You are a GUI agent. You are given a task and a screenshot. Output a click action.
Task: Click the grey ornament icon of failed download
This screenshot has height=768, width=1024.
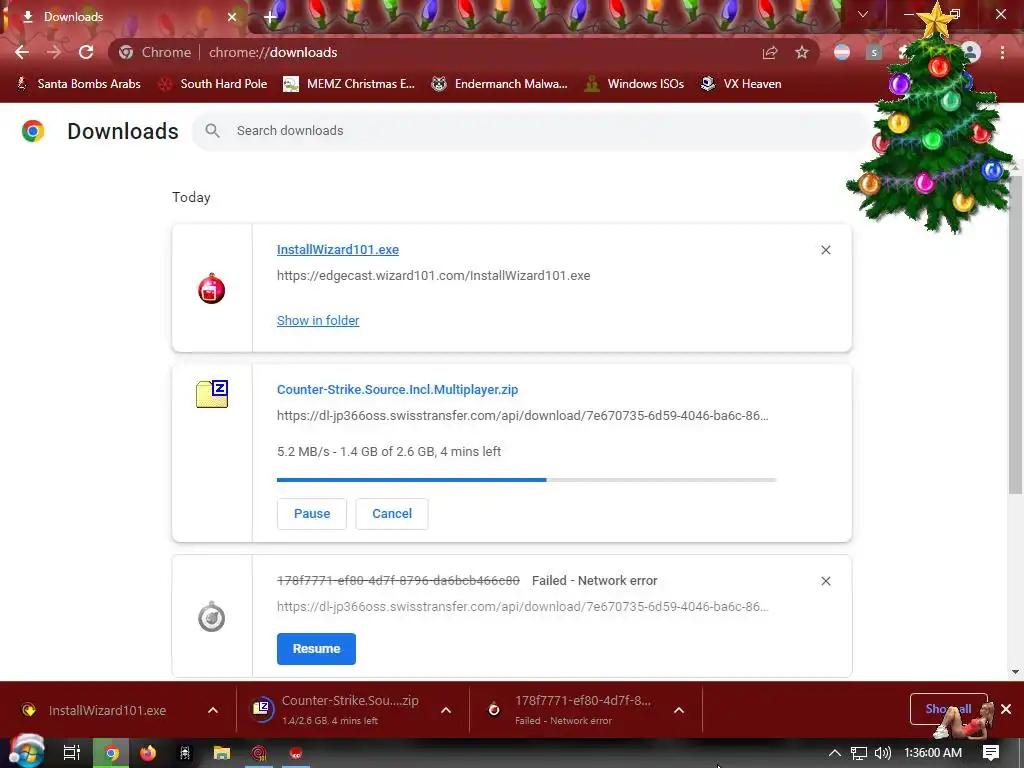coord(212,616)
